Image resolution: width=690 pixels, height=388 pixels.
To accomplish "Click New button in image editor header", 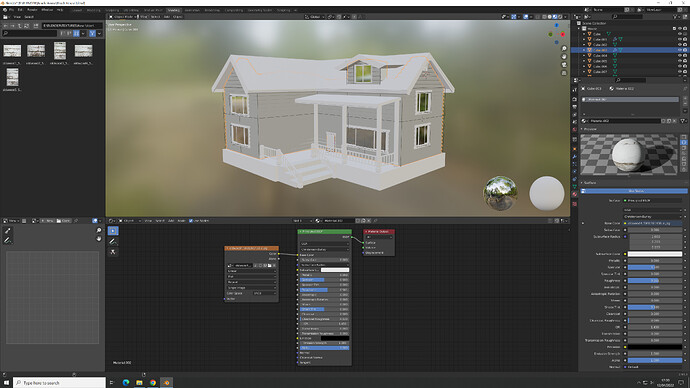I will pos(48,221).
